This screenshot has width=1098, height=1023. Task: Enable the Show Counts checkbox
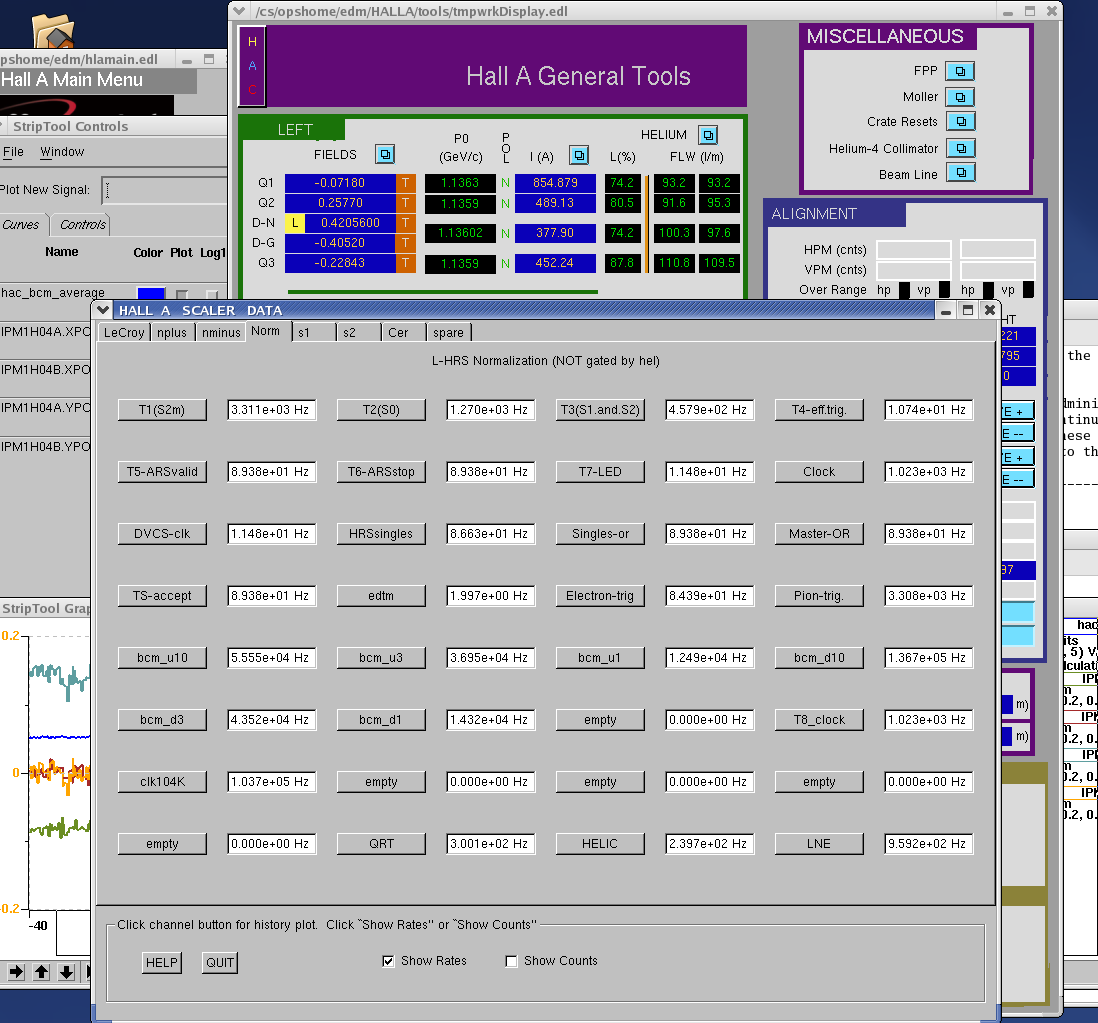[x=511, y=961]
